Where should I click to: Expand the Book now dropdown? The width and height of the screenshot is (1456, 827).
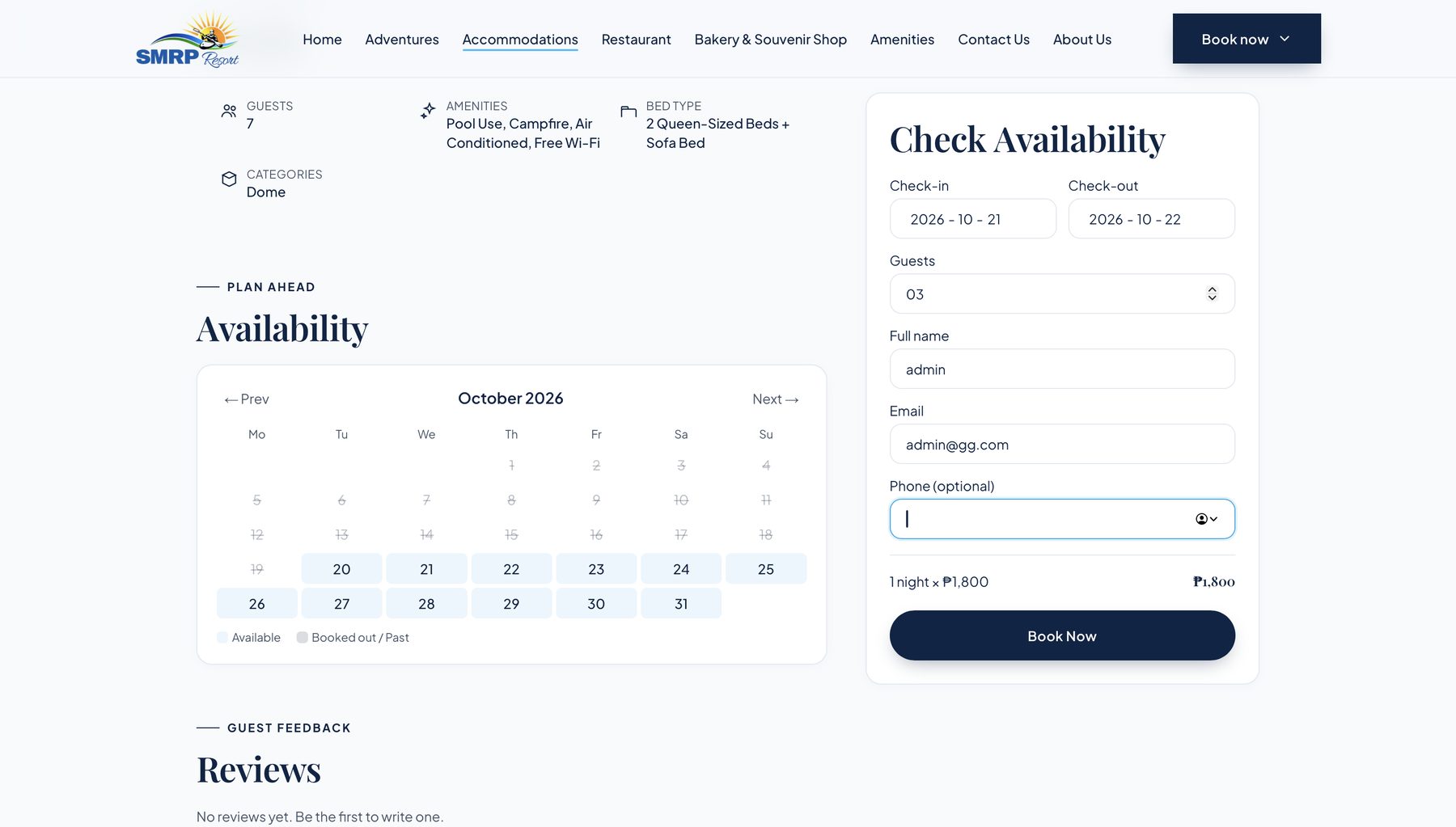click(1246, 39)
